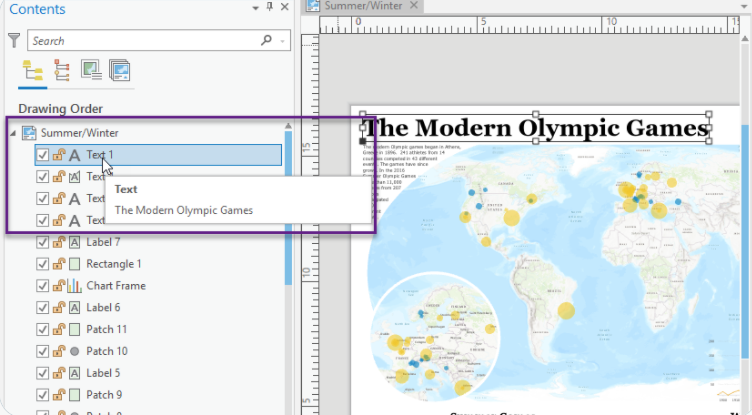The width and height of the screenshot is (752, 415).
Task: Click the magnifier icon in the Search box
Action: coord(267,40)
